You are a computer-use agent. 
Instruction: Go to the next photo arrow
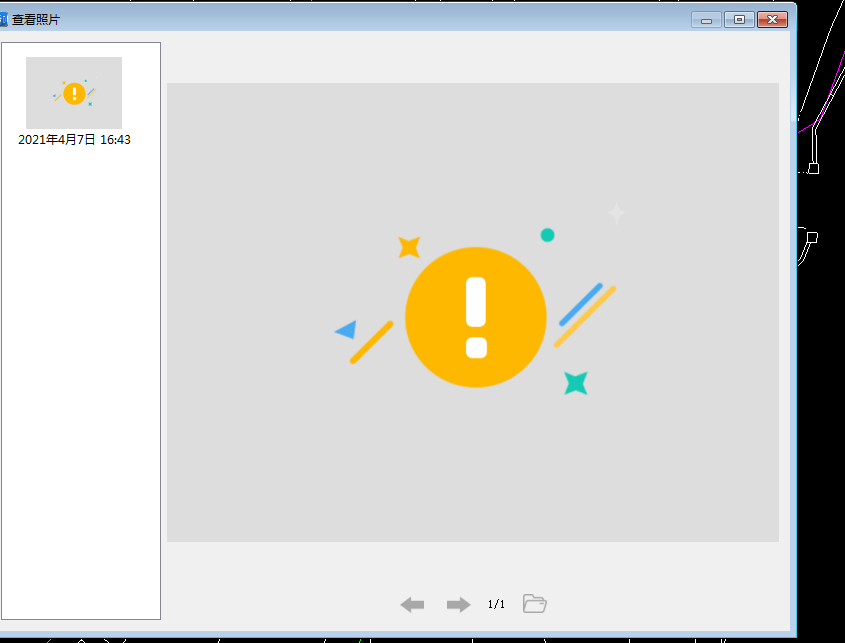pos(459,604)
